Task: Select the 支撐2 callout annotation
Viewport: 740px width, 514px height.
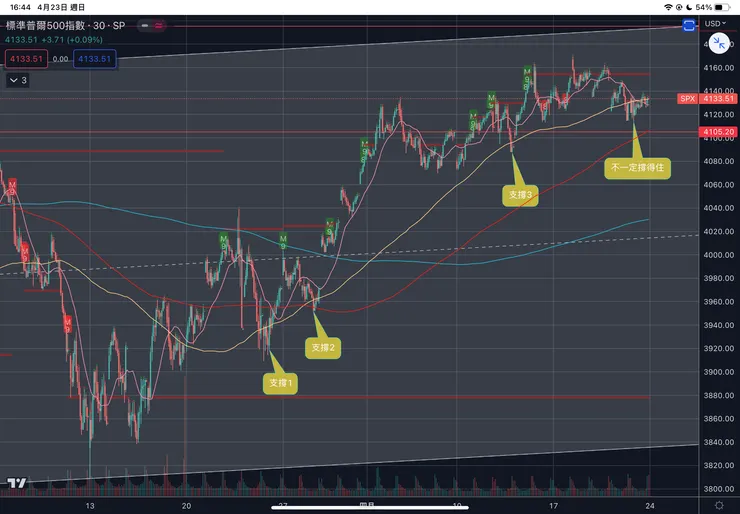Action: point(323,348)
